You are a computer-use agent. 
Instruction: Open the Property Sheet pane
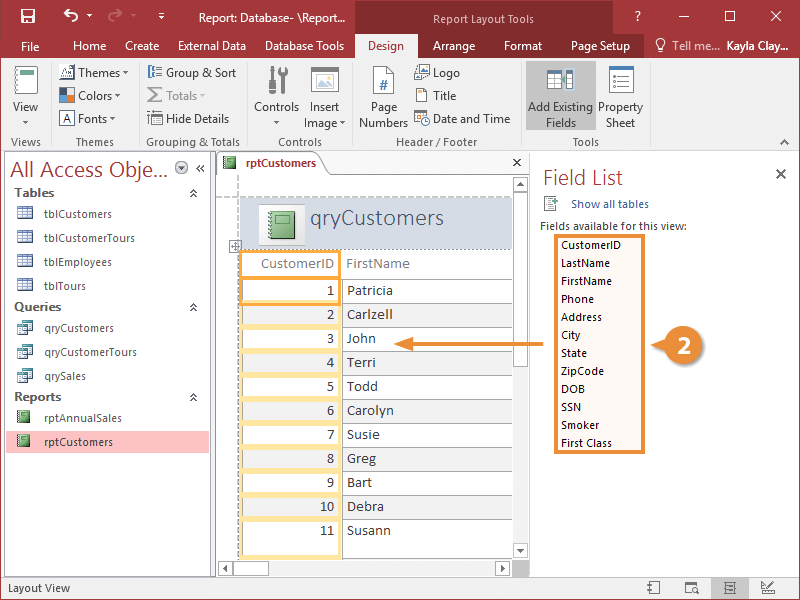(x=620, y=97)
